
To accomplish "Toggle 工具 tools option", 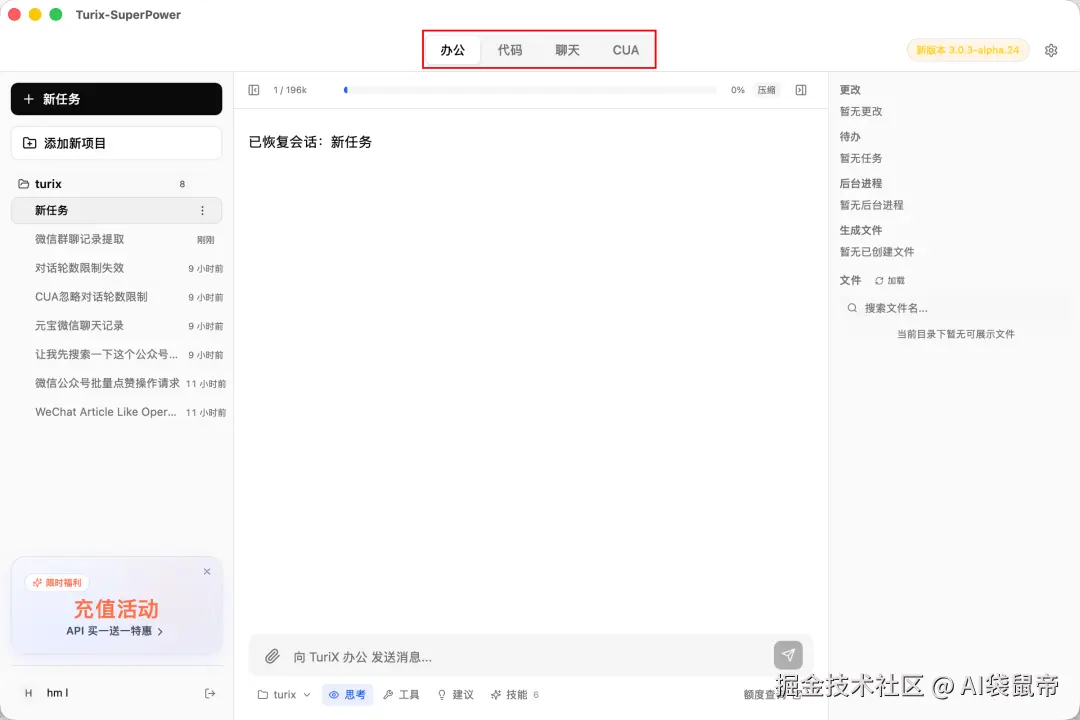I will click(x=402, y=695).
